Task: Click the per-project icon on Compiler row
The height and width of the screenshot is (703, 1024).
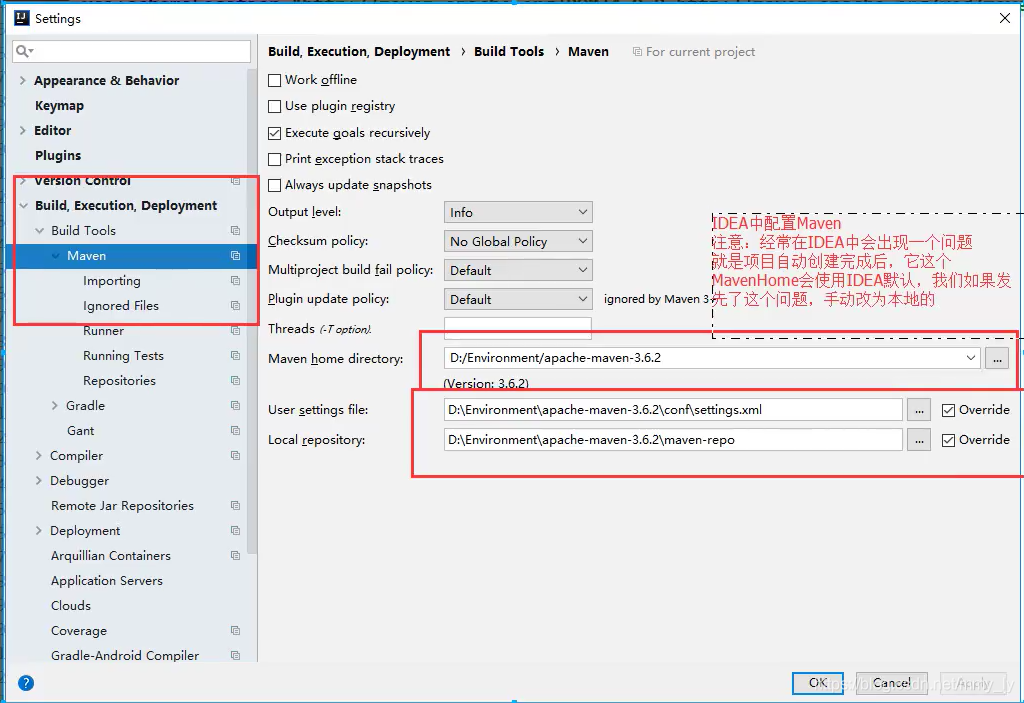Action: pyautogui.click(x=235, y=455)
